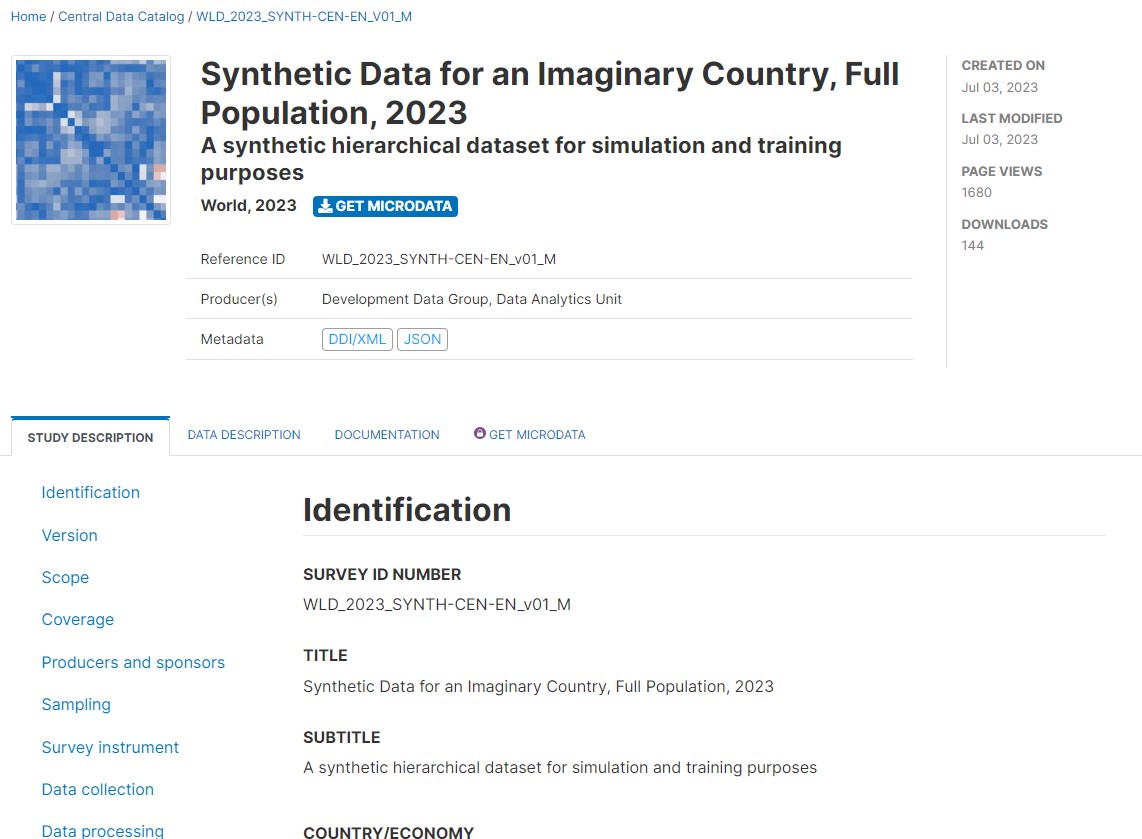Image resolution: width=1142 pixels, height=839 pixels.
Task: Open the JSON metadata export
Action: coord(422,339)
